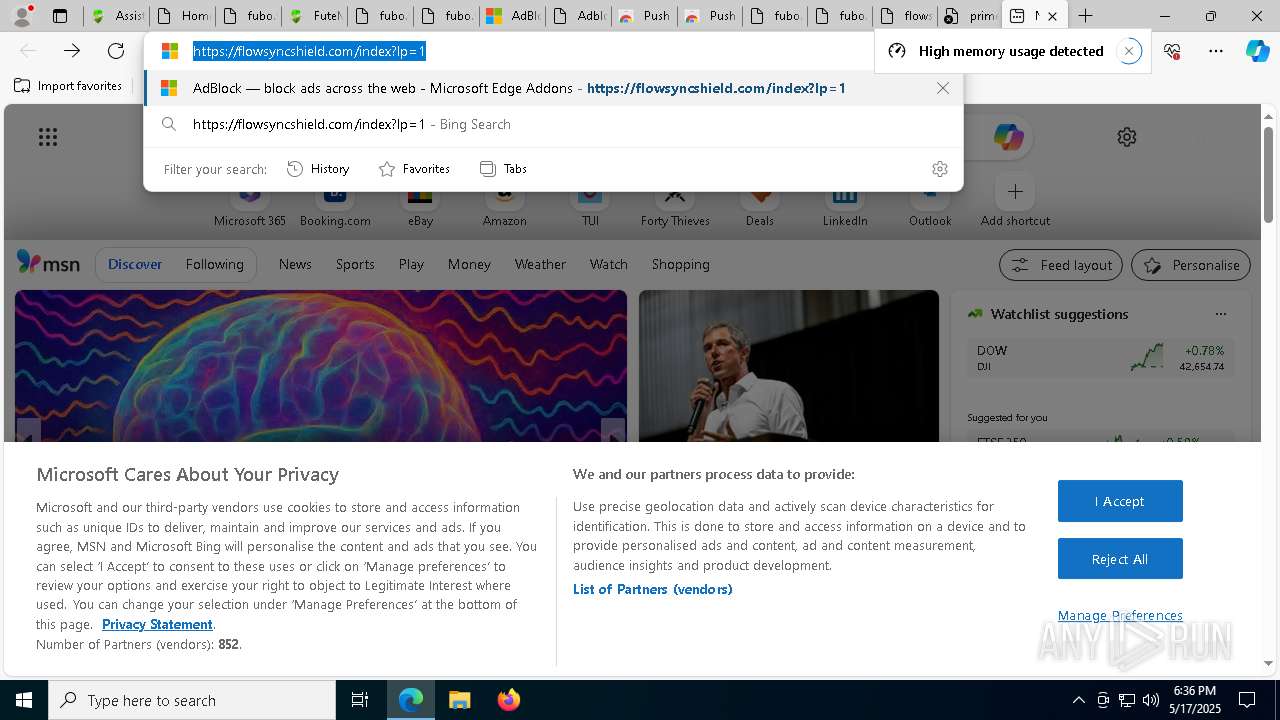Open the News section

pos(295,264)
